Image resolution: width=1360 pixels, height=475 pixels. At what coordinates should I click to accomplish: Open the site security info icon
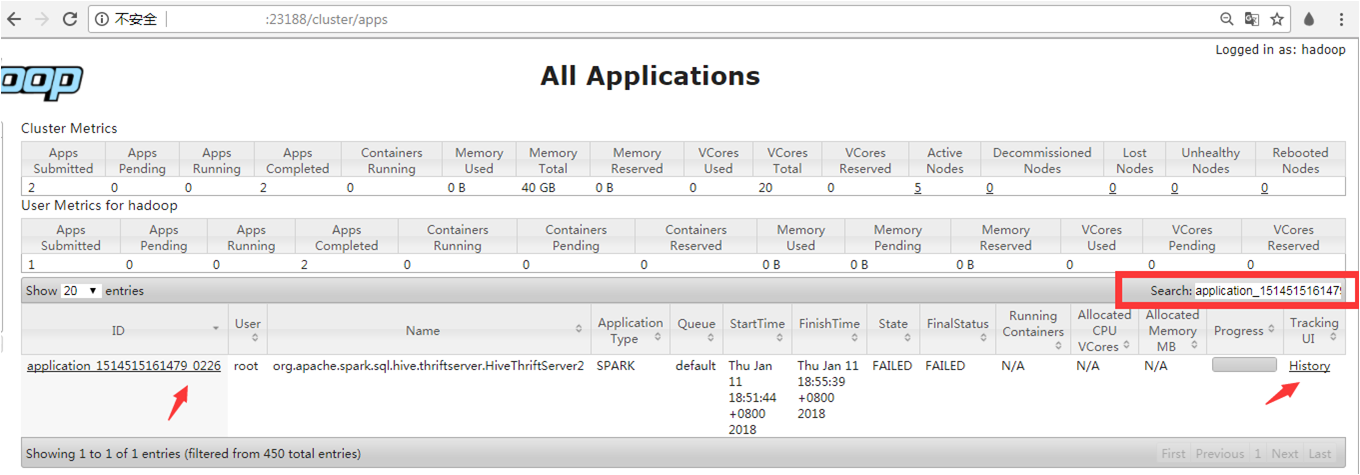(103, 19)
